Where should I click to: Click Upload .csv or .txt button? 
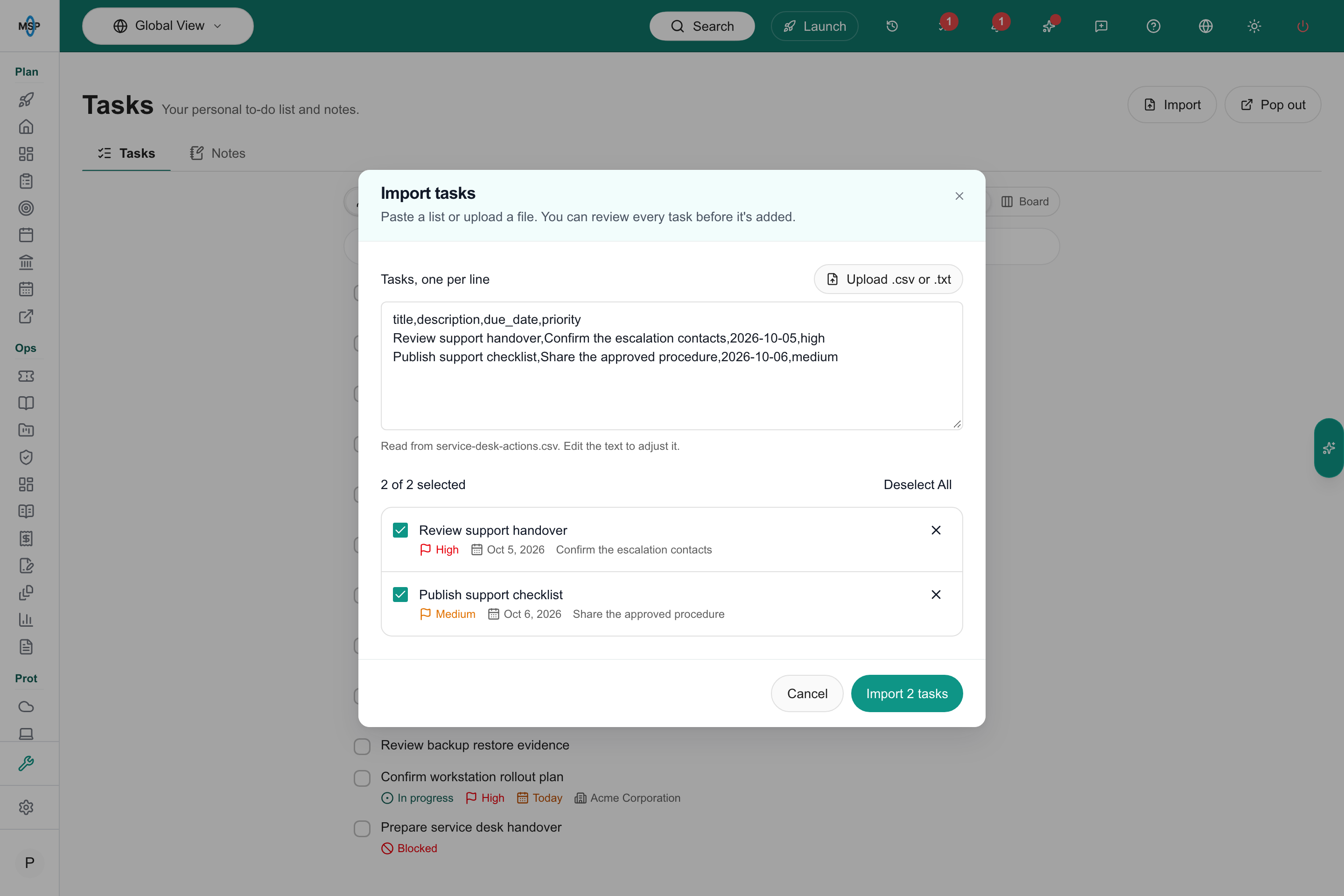[889, 279]
